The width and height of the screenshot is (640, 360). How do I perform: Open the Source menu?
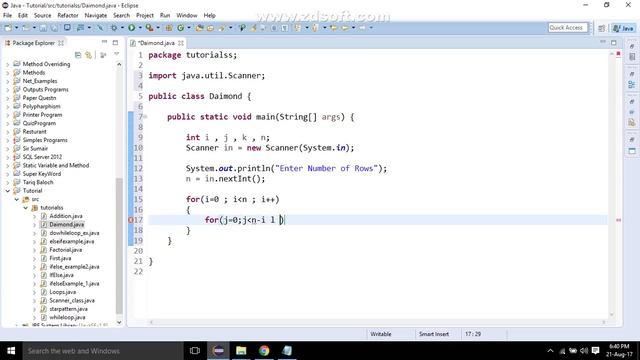(42, 16)
